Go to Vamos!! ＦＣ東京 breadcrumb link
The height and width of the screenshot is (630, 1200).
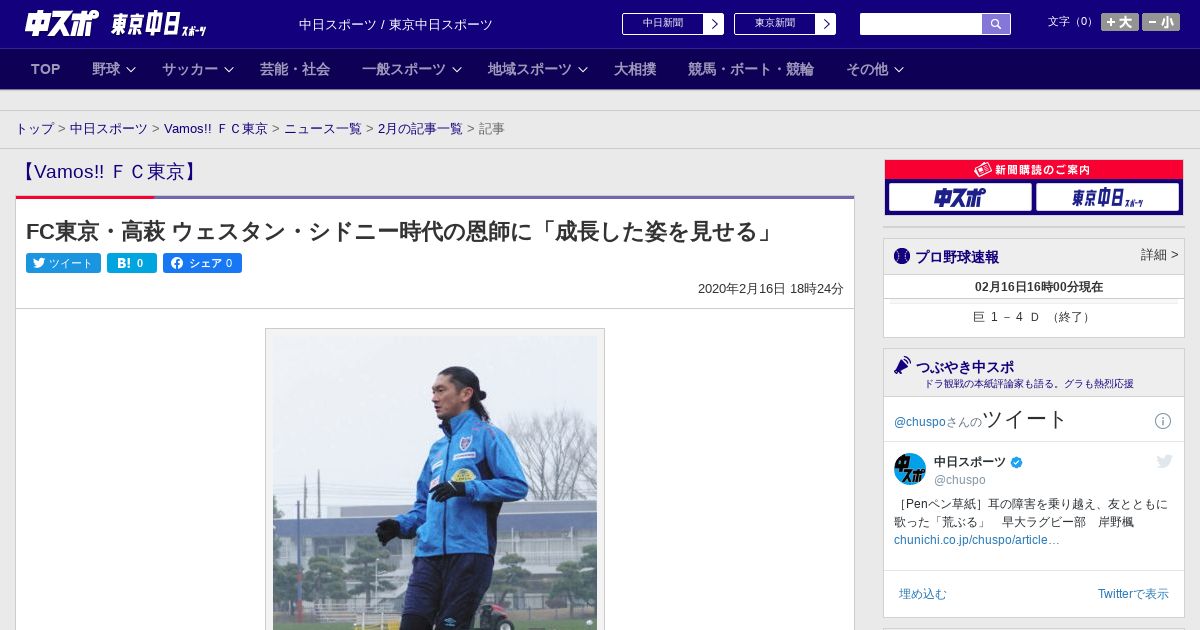click(216, 129)
